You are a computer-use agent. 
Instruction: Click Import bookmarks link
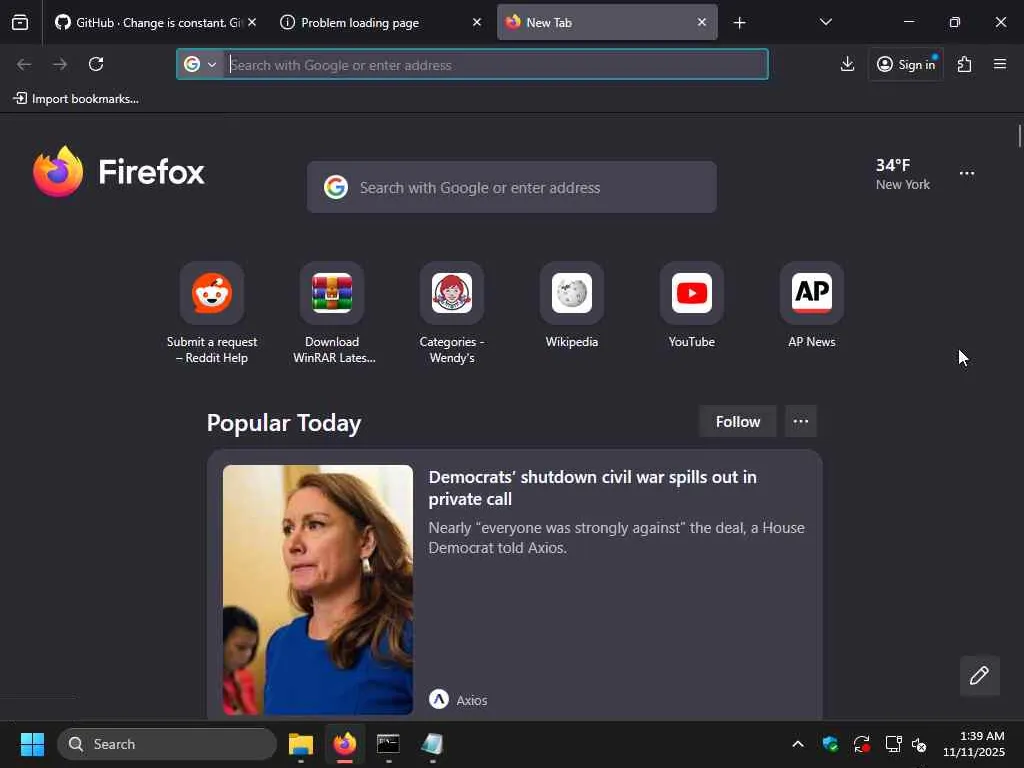click(x=76, y=99)
